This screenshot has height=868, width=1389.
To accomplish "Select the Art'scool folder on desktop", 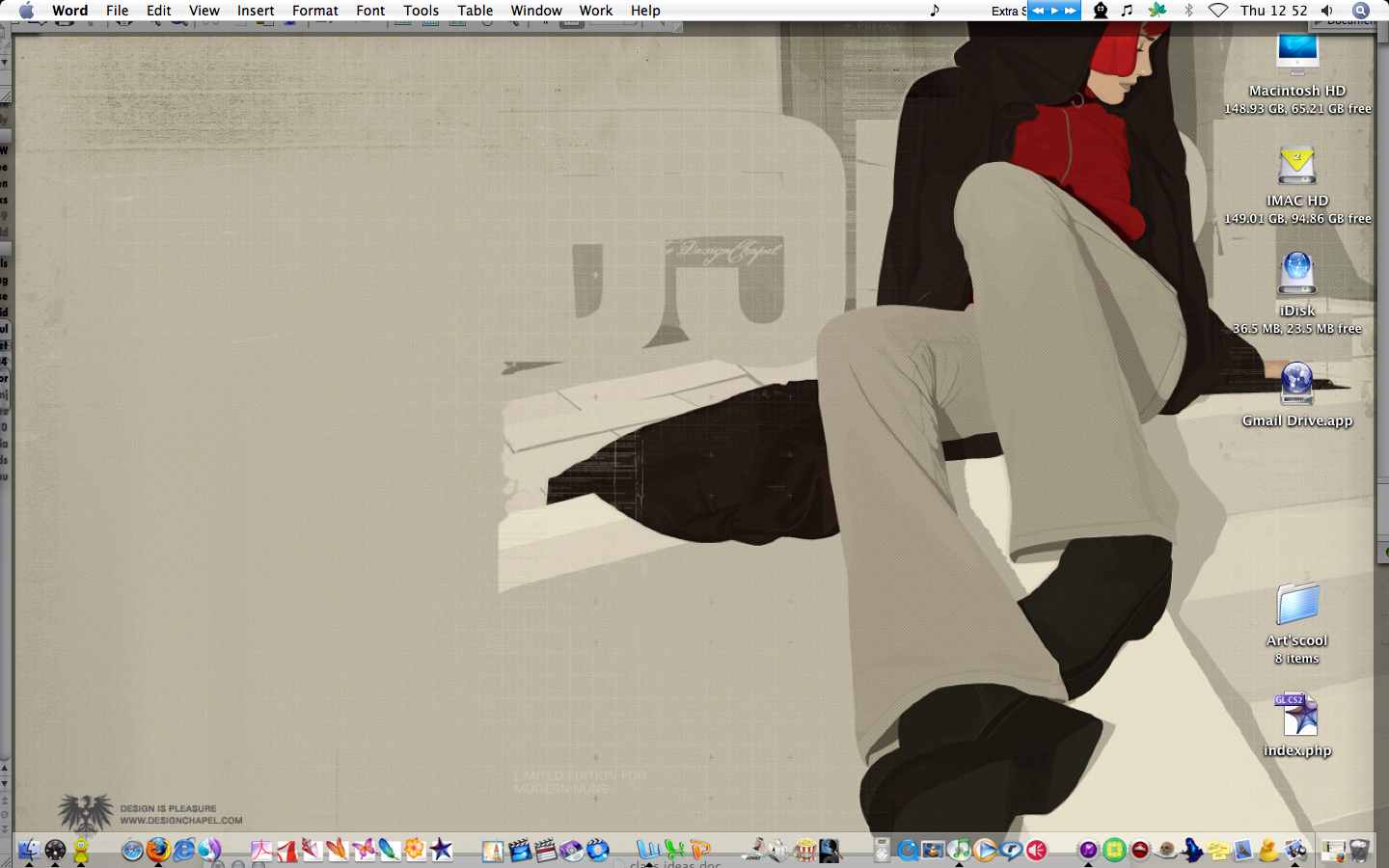I will [1297, 624].
